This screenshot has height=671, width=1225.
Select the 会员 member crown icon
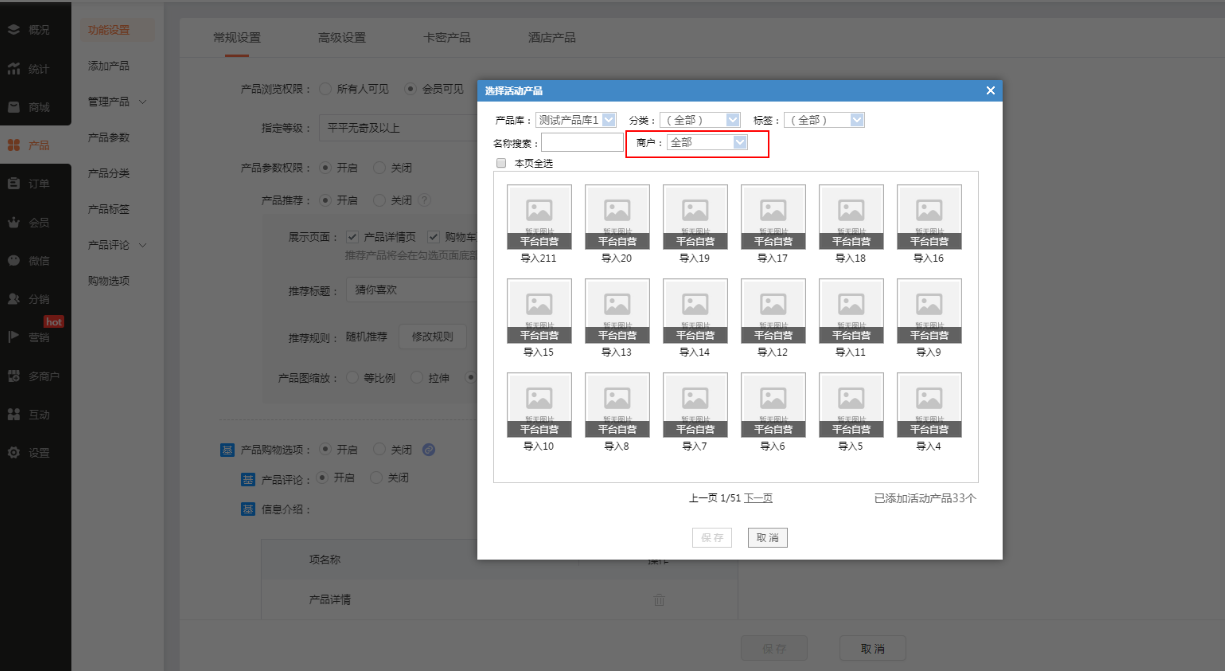[14, 222]
